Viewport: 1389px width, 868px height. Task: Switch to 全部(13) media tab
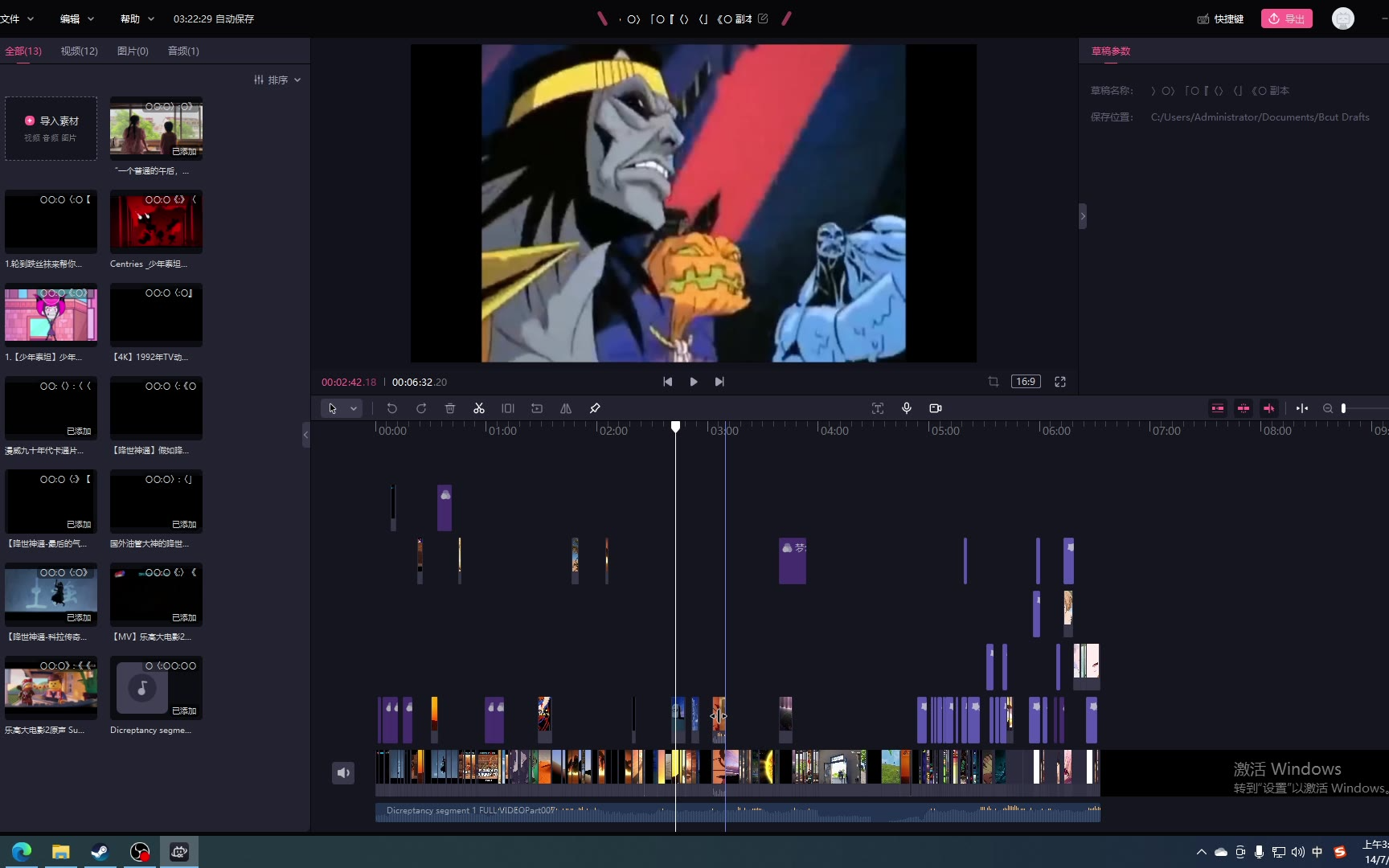pyautogui.click(x=23, y=51)
